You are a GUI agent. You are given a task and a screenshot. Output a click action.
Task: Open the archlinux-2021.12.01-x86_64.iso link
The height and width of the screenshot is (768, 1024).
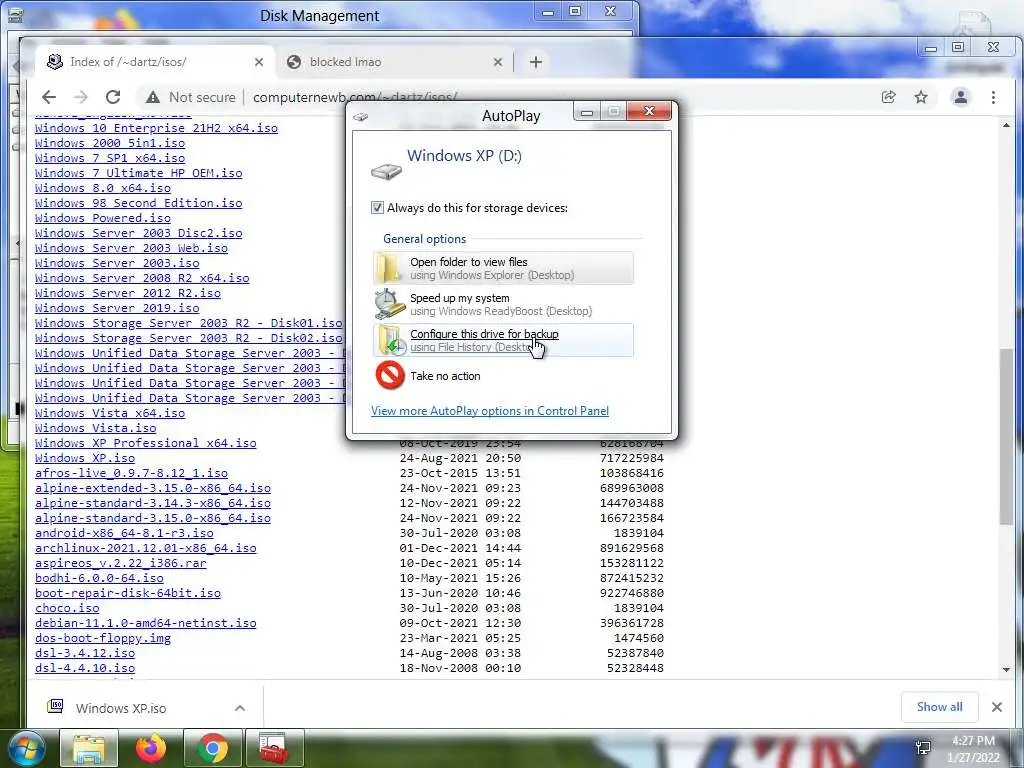(x=146, y=548)
